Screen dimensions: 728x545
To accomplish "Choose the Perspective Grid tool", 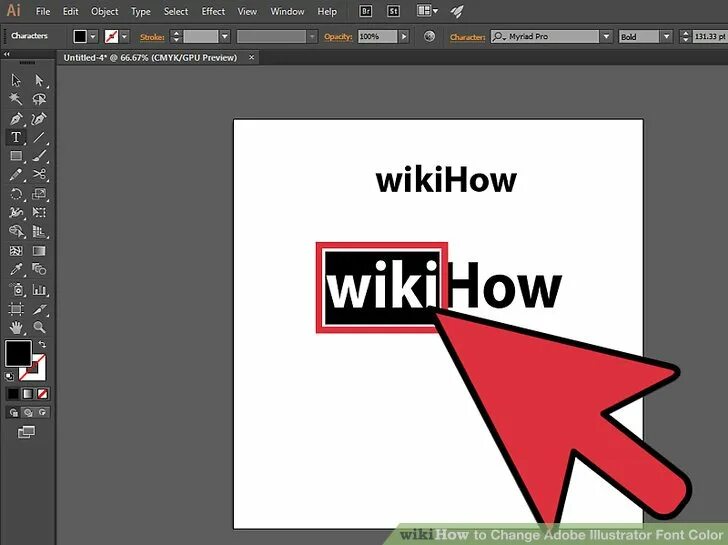I will pos(39,231).
